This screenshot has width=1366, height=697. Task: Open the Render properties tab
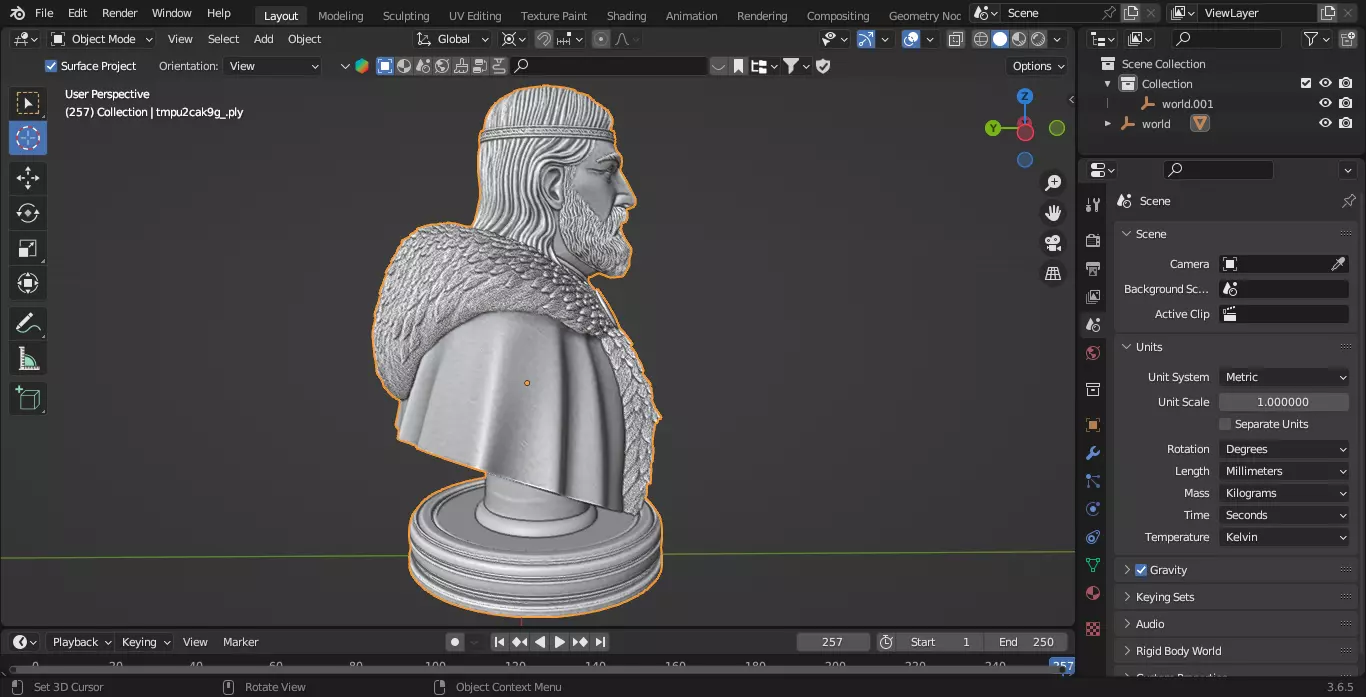tap(1093, 241)
